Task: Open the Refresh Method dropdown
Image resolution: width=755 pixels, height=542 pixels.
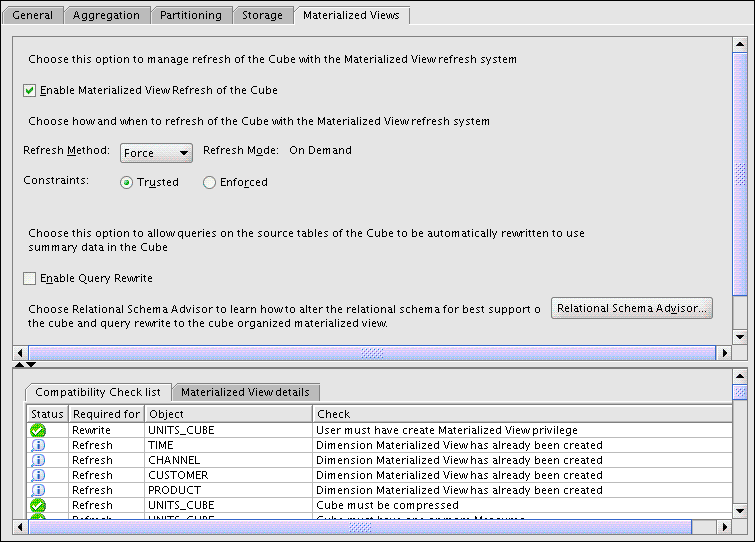Action: pyautogui.click(x=156, y=152)
